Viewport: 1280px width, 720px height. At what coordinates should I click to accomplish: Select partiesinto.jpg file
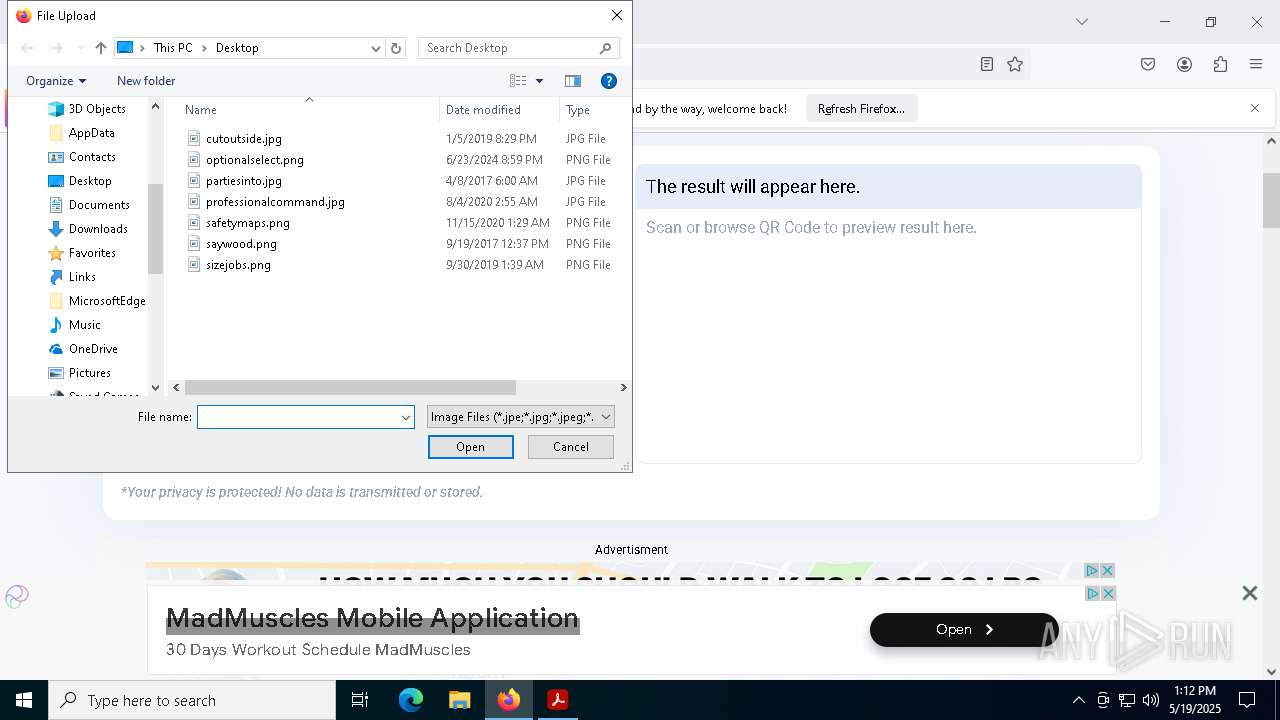click(x=244, y=181)
